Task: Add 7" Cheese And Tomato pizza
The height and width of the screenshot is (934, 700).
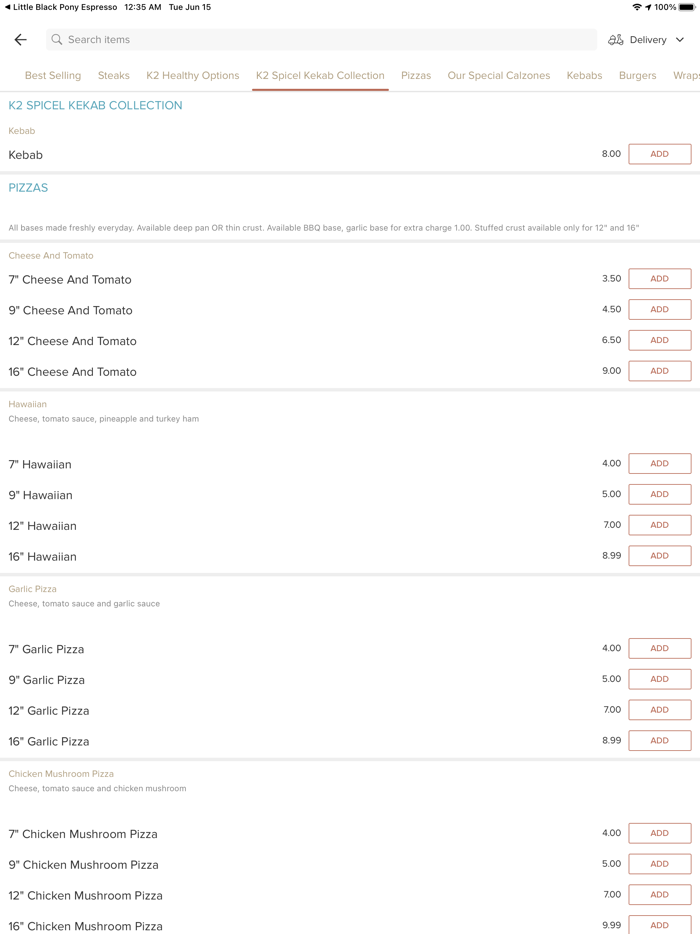Action: point(659,279)
